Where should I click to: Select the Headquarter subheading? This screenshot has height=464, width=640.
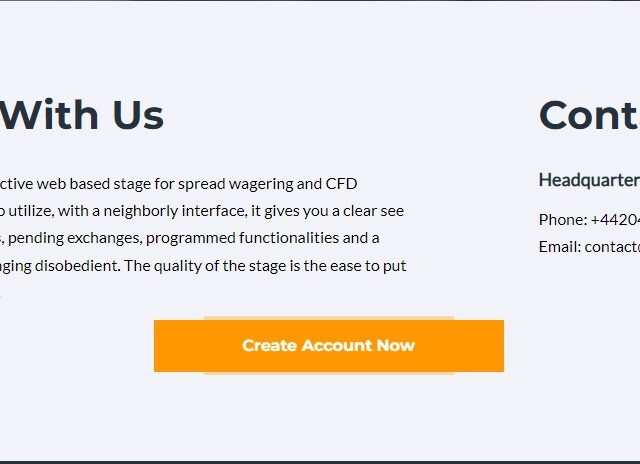[588, 180]
